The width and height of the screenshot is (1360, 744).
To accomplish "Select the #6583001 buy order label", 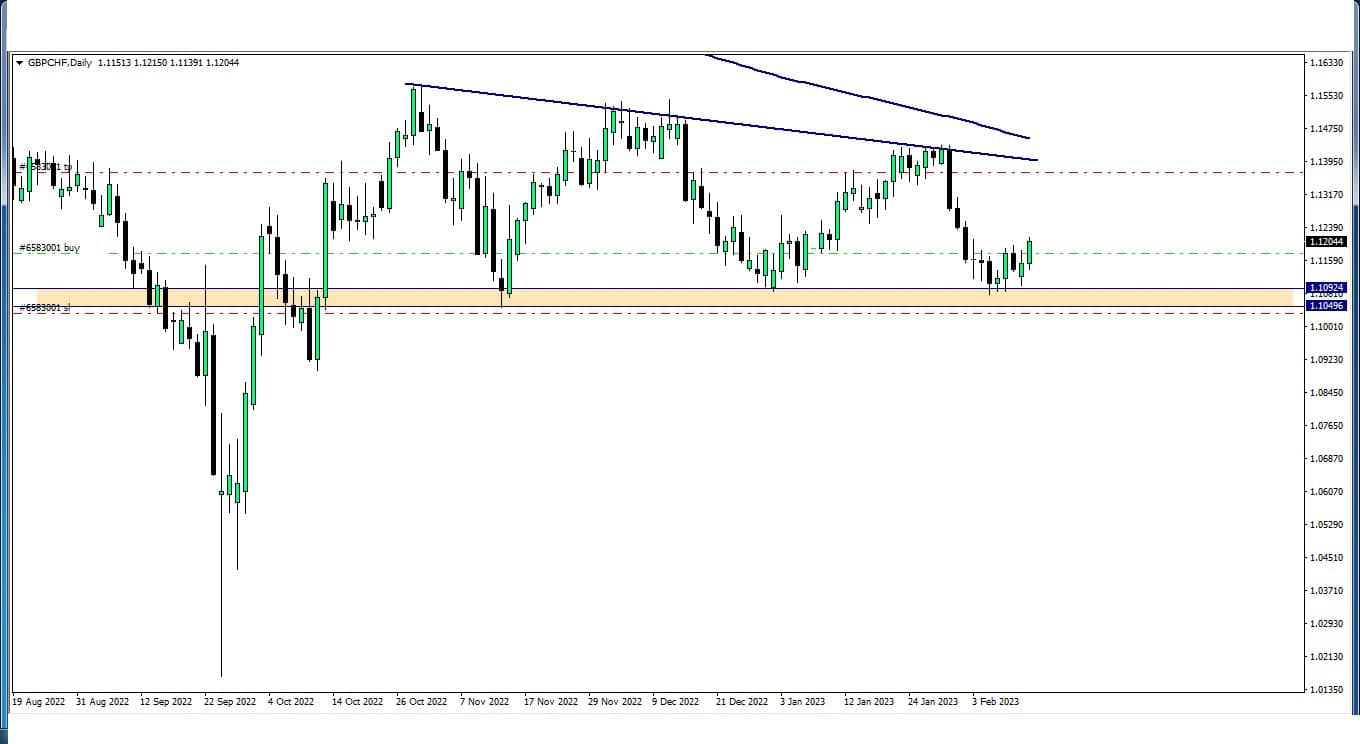I will (x=49, y=247).
